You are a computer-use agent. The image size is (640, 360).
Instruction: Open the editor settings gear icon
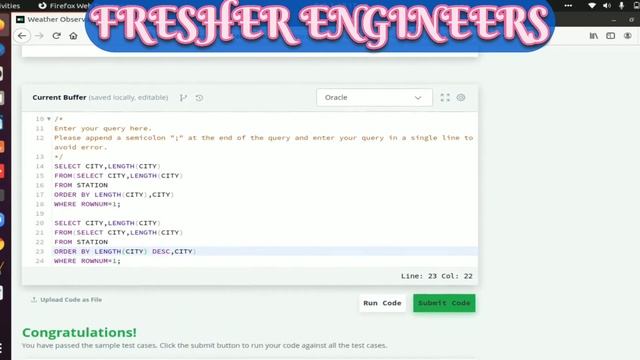tap(461, 98)
